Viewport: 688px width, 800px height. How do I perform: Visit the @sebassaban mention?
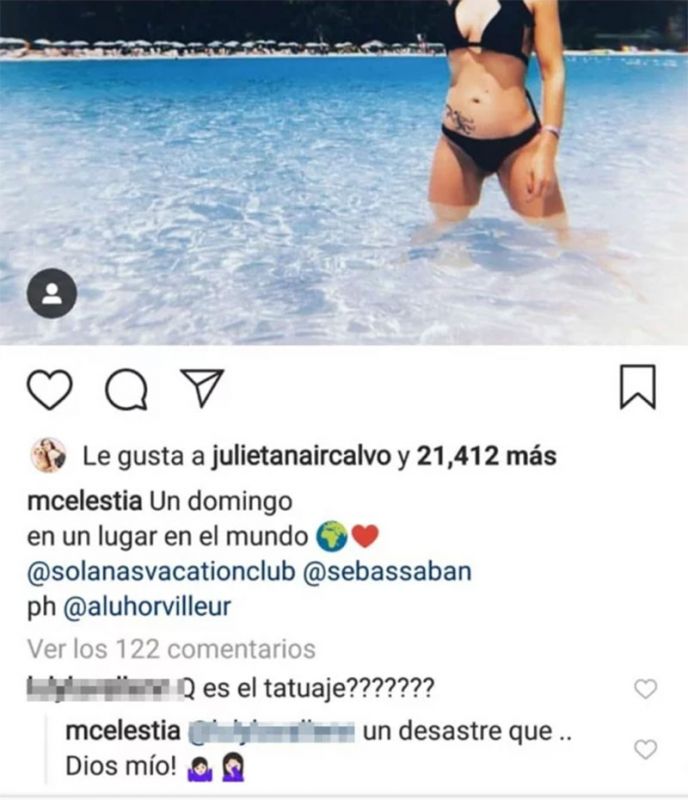point(387,571)
